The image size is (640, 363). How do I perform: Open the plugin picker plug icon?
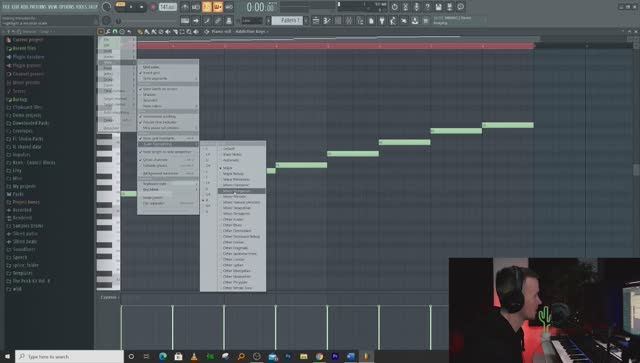[x=382, y=20]
